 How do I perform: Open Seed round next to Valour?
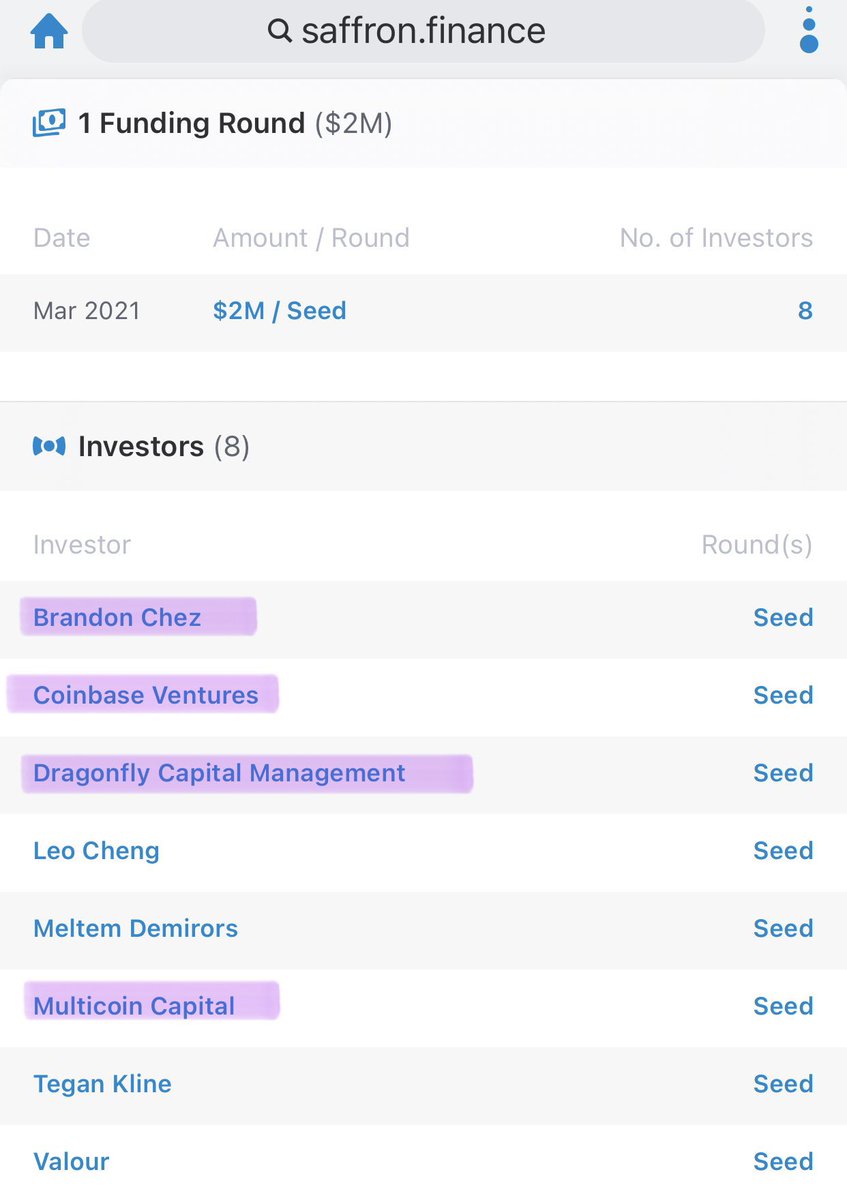tap(782, 1162)
